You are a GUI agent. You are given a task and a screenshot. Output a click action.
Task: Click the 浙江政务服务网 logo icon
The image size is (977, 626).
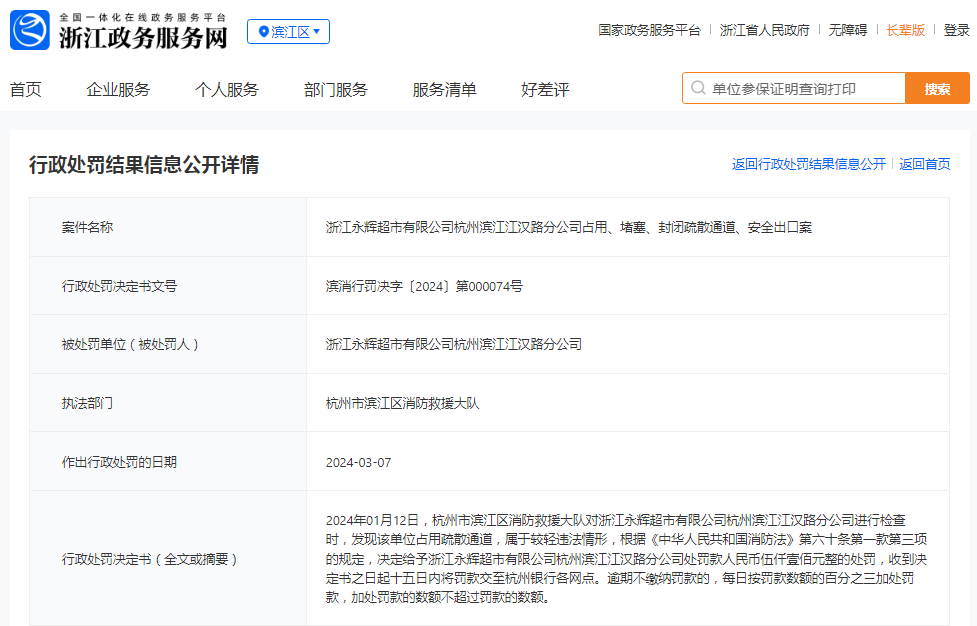tap(29, 30)
